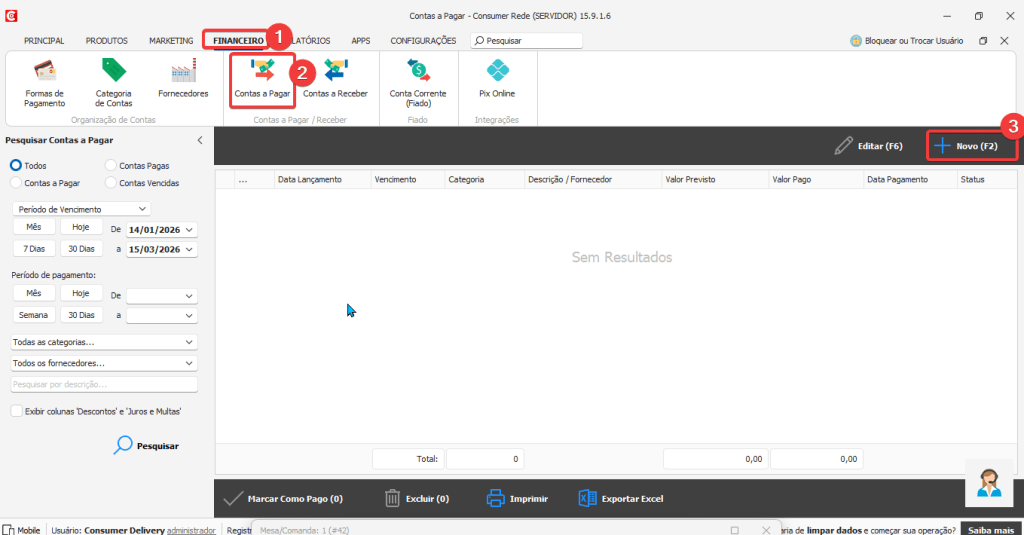The height and width of the screenshot is (535, 1024).
Task: Select the Contas Vencidas radio option
Action: tap(111, 183)
